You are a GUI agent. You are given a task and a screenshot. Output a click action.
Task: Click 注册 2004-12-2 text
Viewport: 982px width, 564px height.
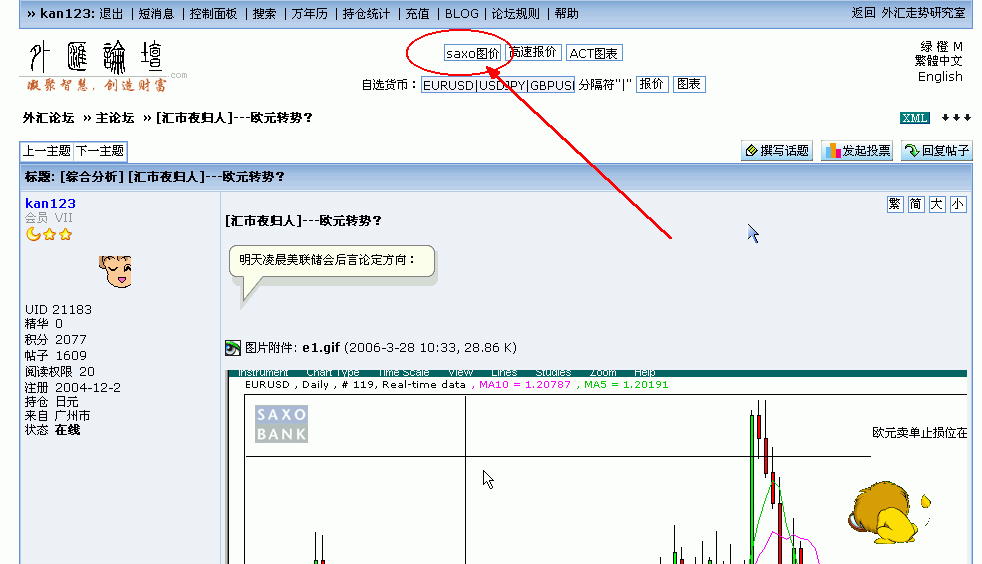click(x=73, y=387)
